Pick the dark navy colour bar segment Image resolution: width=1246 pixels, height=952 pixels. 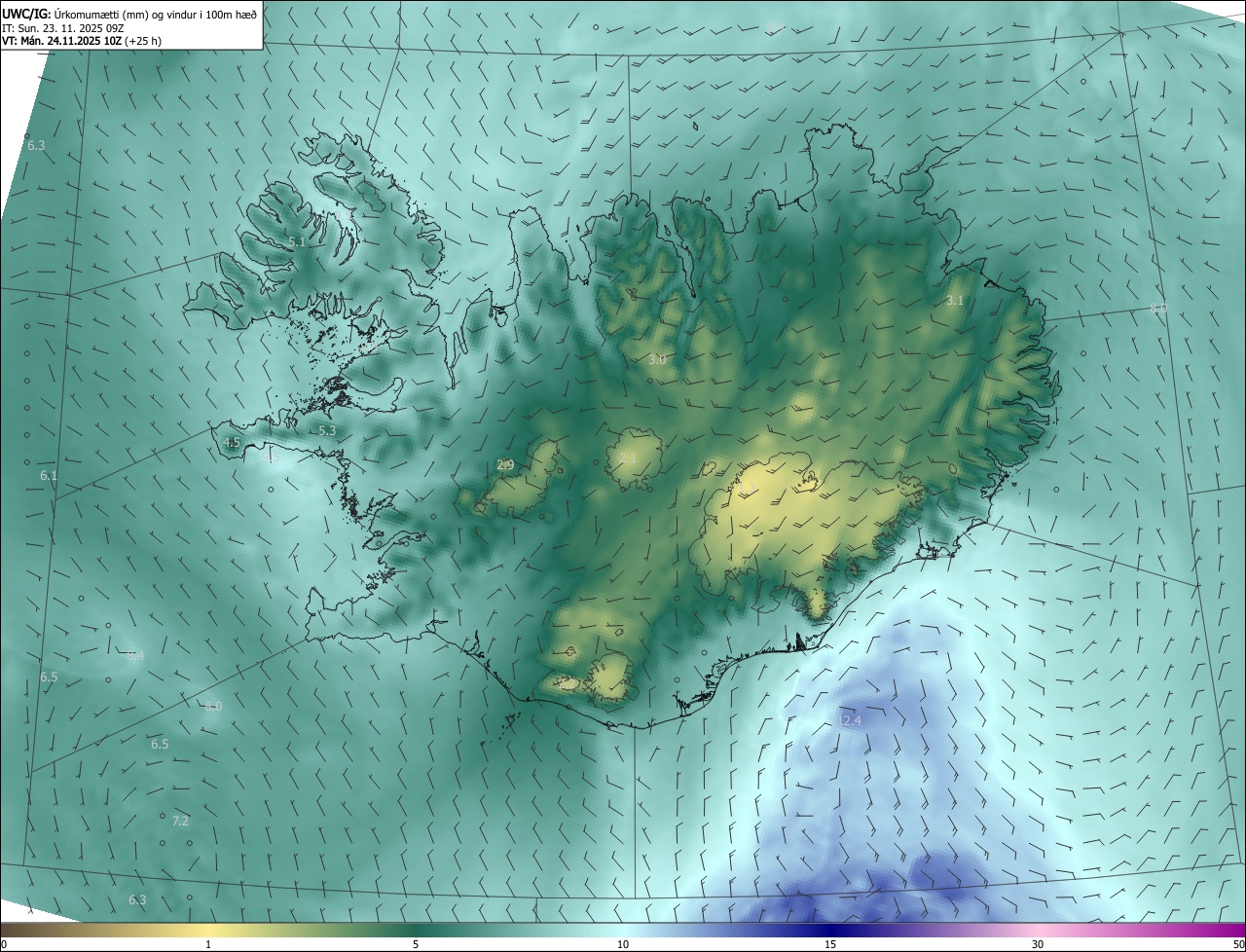click(830, 931)
